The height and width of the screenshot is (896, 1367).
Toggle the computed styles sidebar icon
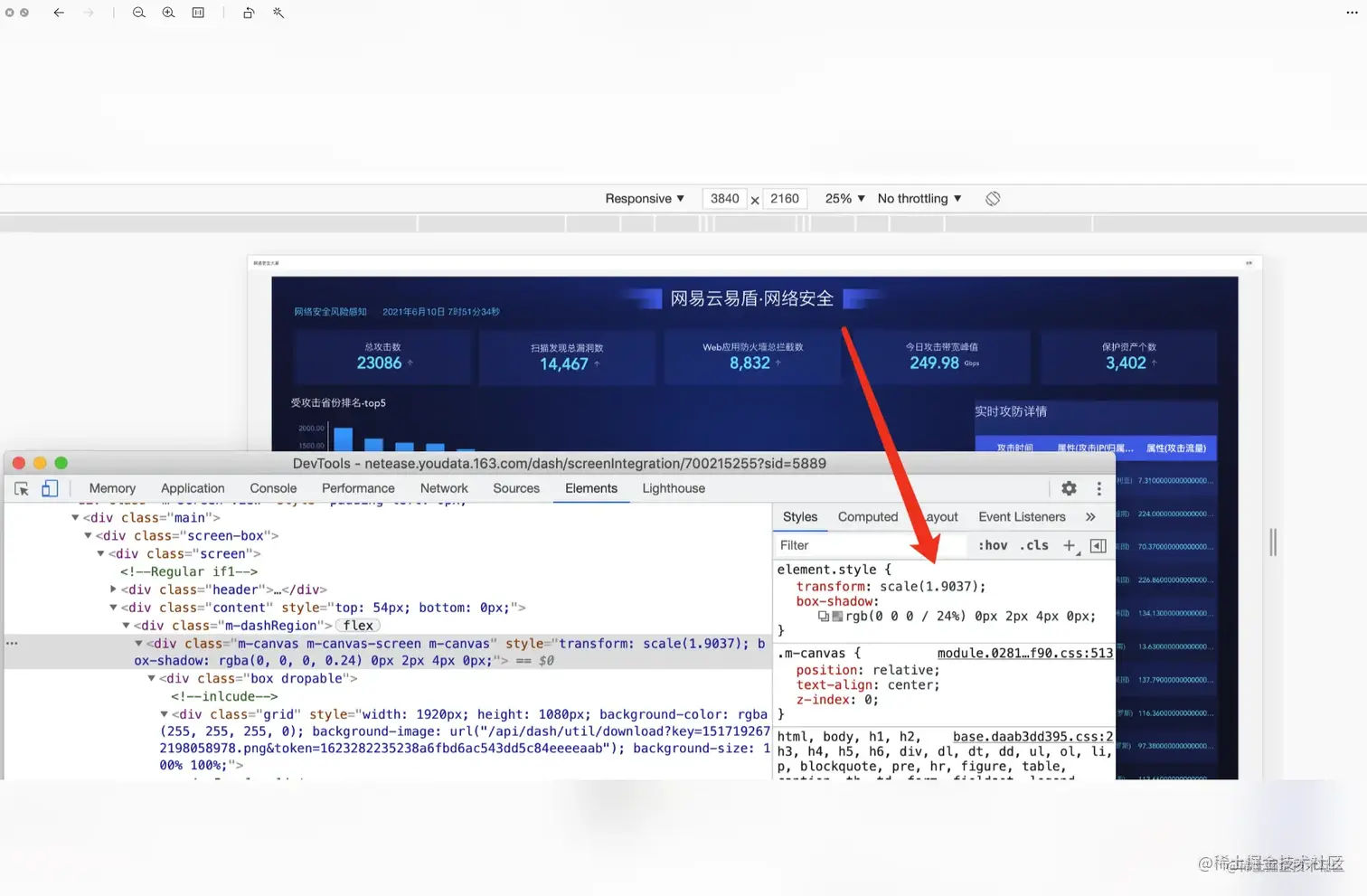pos(1098,545)
